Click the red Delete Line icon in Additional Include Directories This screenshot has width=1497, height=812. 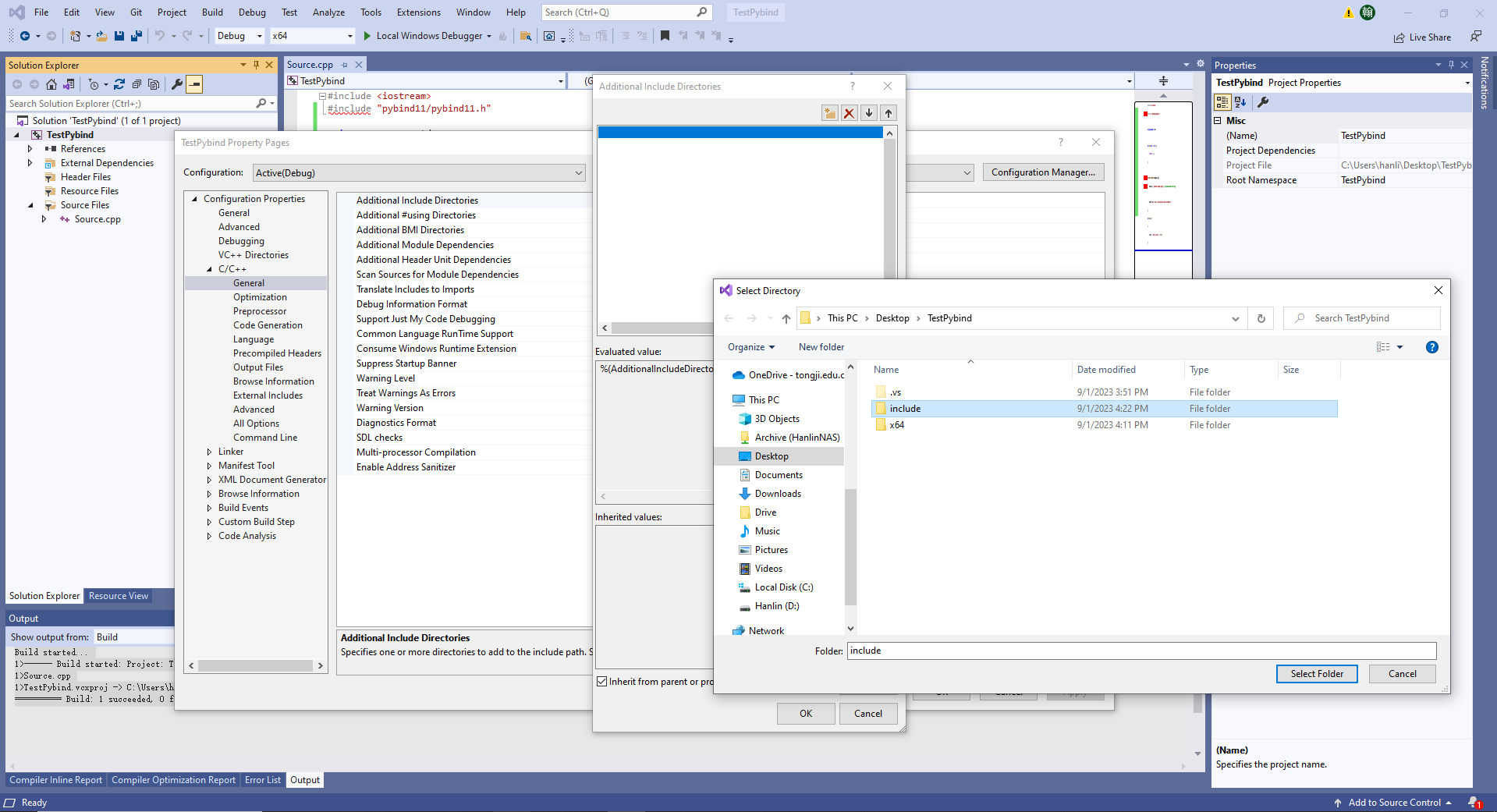pos(850,113)
